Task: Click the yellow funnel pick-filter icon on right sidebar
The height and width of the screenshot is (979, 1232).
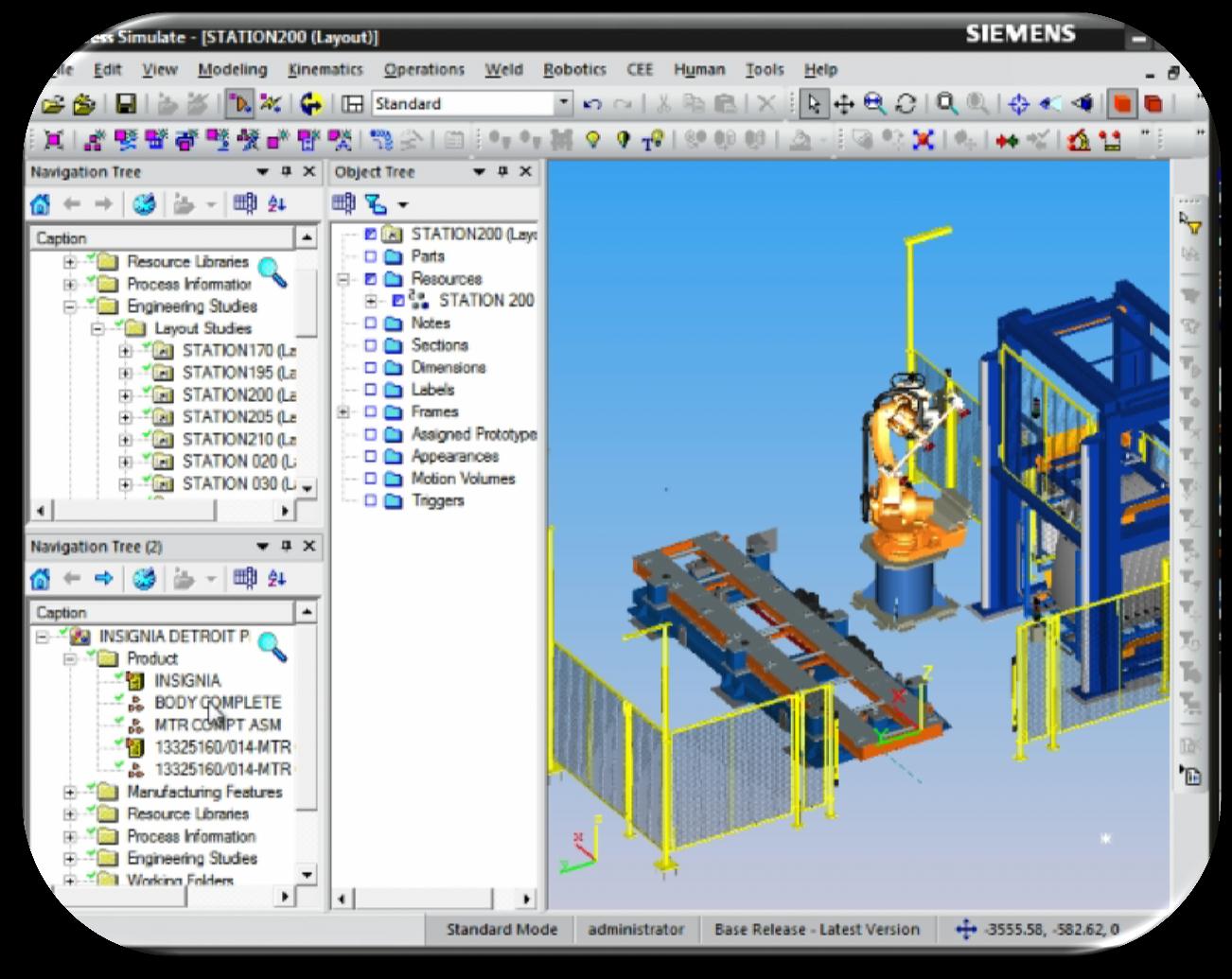Action: click(x=1190, y=223)
